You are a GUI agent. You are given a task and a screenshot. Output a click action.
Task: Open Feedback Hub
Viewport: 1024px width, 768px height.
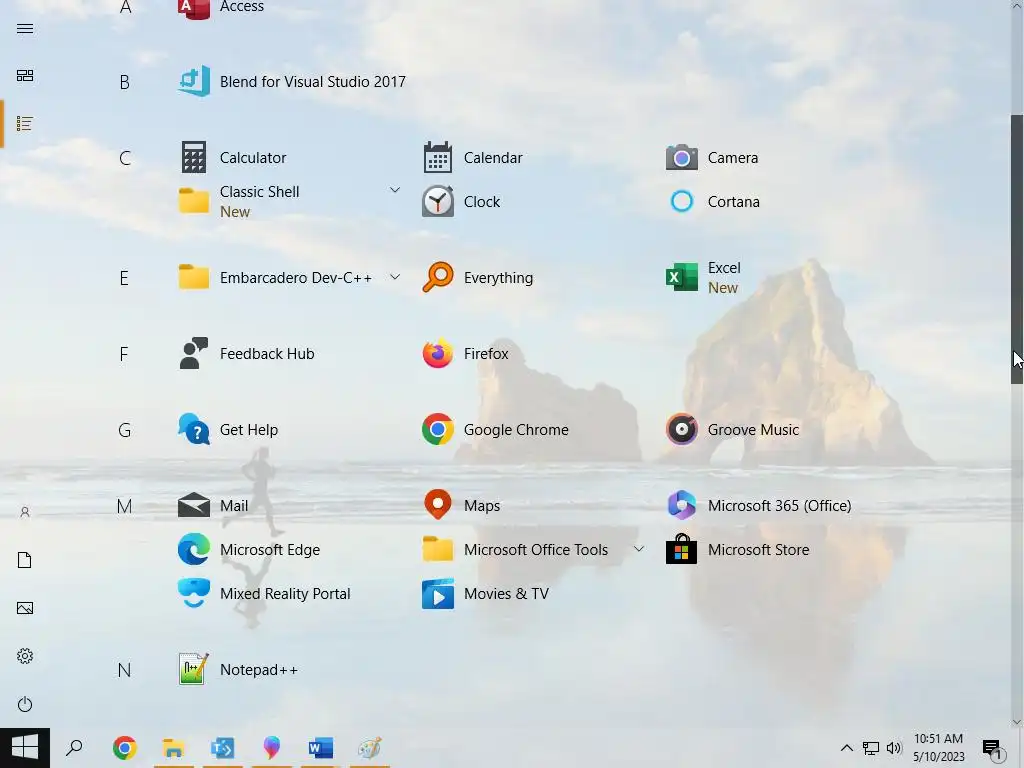(x=246, y=353)
